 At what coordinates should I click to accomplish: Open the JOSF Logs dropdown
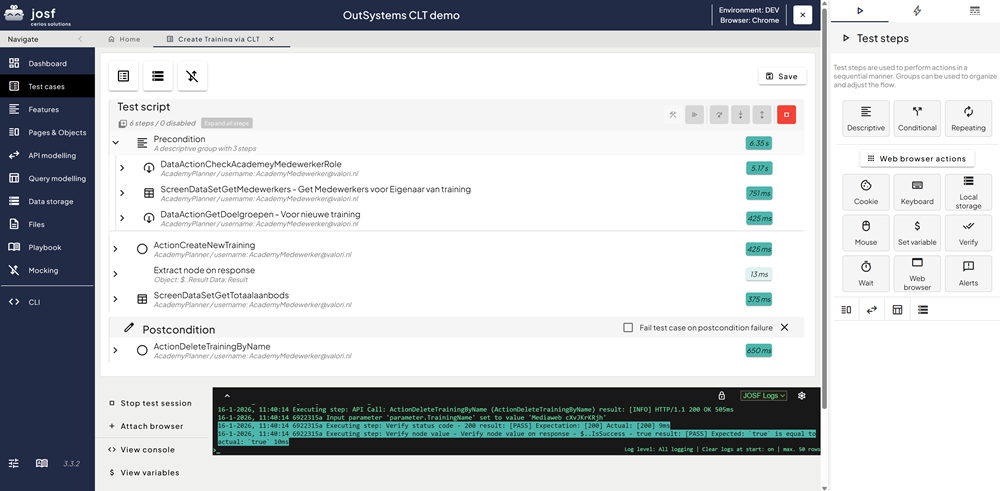click(763, 396)
